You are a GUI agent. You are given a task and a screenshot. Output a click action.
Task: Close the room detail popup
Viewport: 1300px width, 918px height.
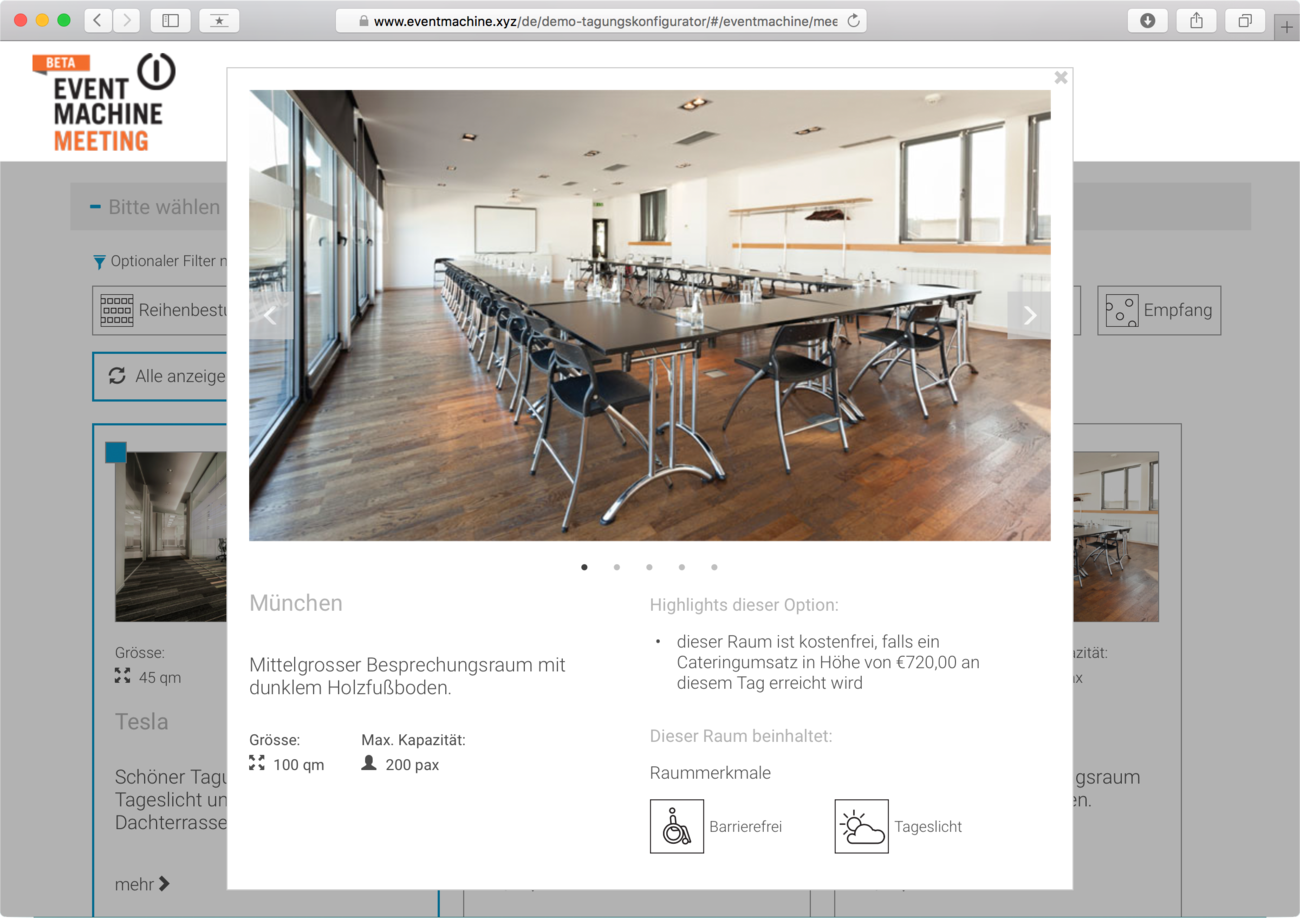[1061, 78]
